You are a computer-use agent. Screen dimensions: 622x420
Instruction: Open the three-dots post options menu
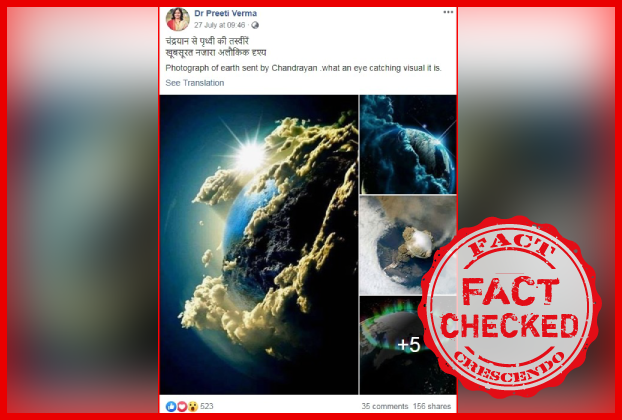point(448,12)
